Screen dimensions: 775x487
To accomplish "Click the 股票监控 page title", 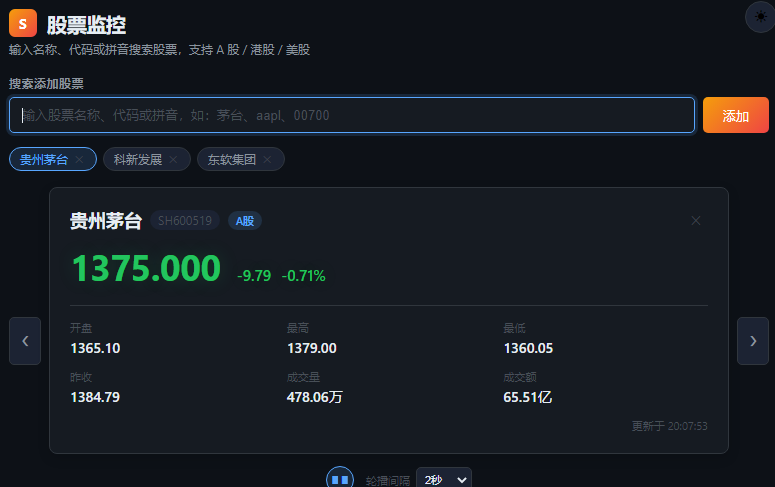I will click(86, 25).
